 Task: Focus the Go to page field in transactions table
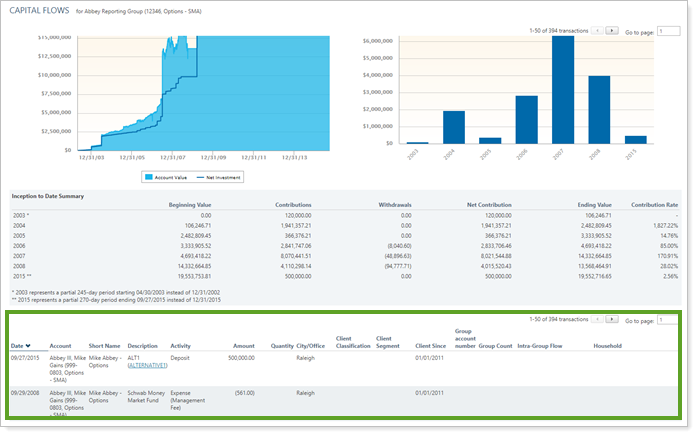point(669,320)
